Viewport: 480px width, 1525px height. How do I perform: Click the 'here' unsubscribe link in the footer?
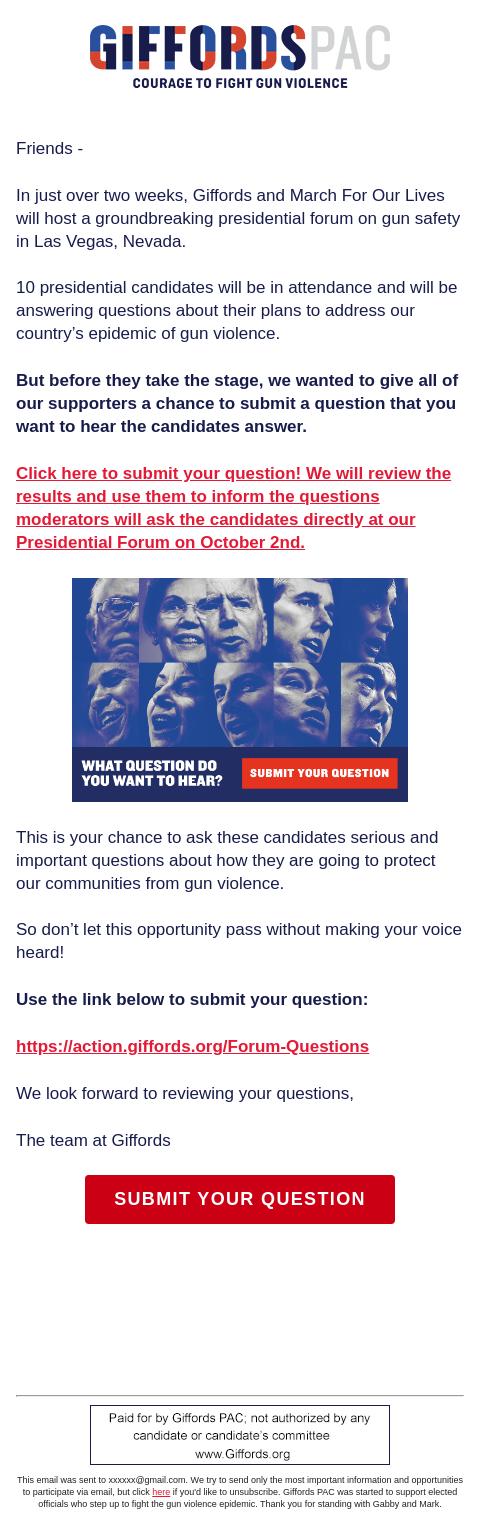coord(161,1492)
